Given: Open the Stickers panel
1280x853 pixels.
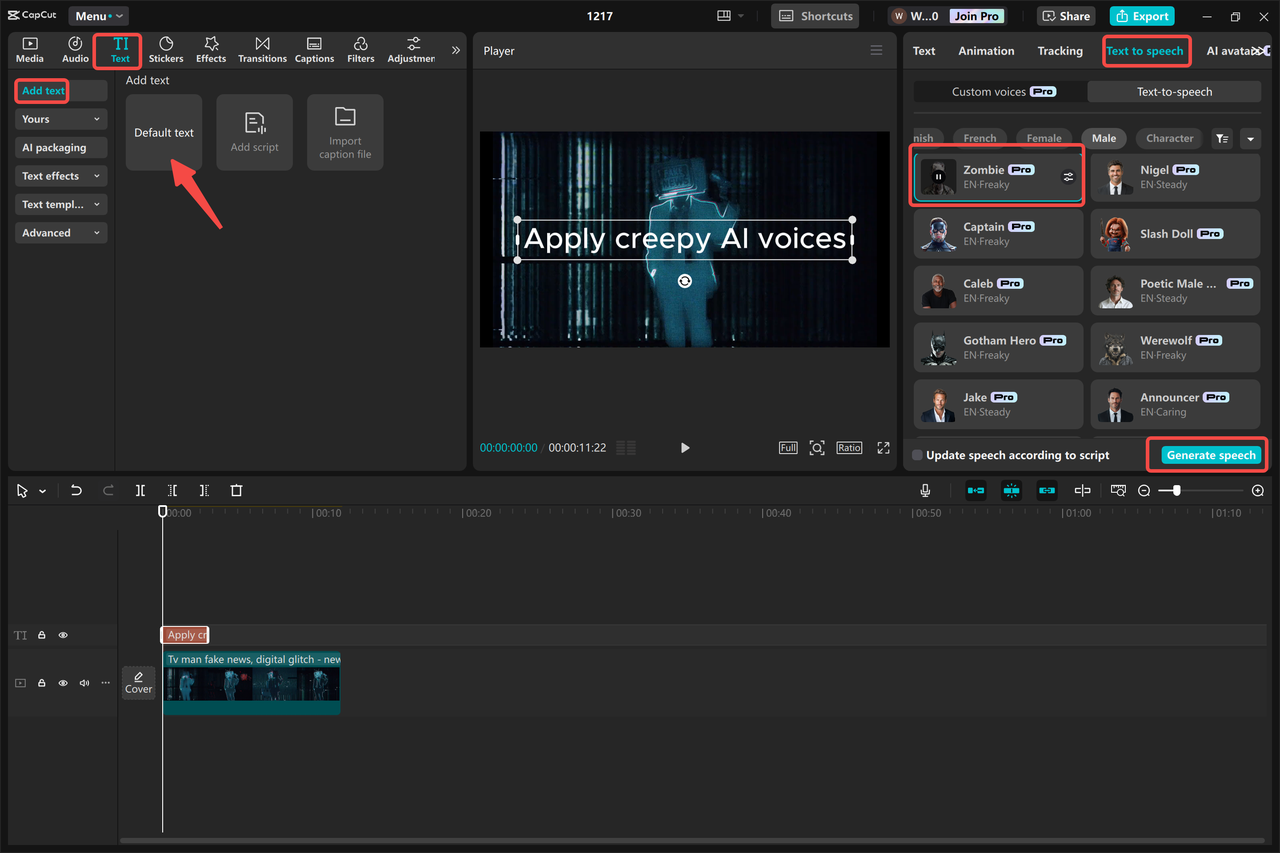Looking at the screenshot, I should click(166, 50).
